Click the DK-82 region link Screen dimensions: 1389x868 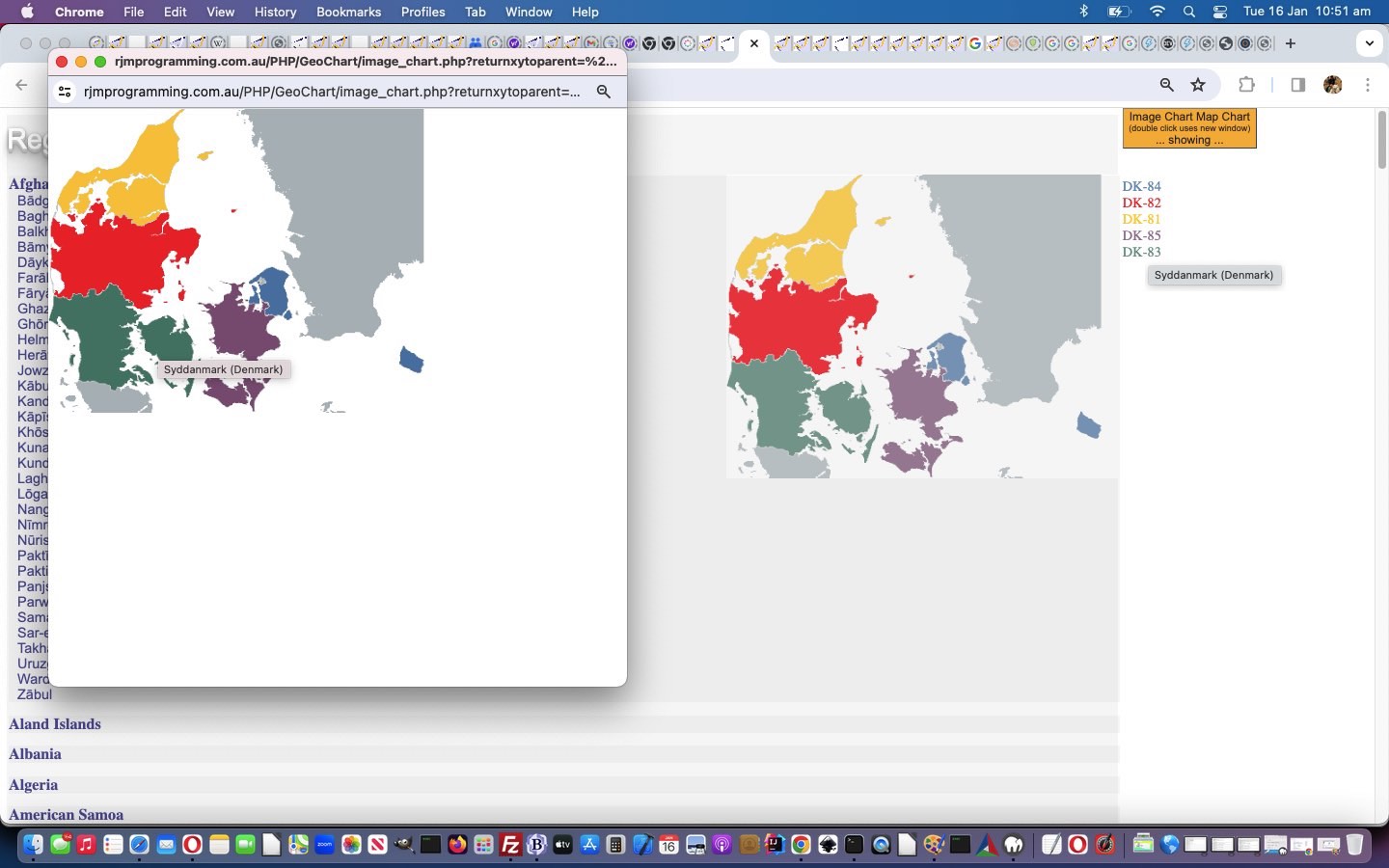click(1141, 203)
